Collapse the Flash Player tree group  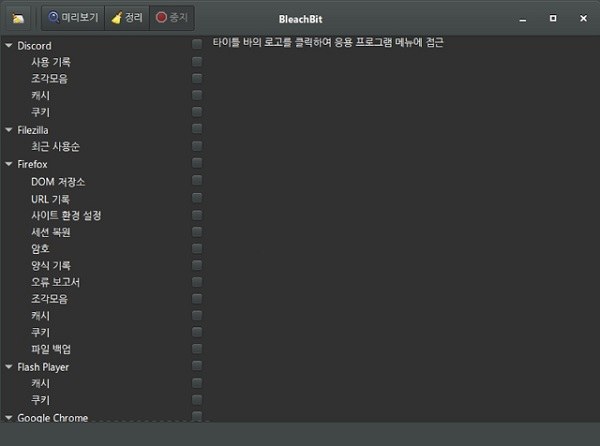click(9, 367)
